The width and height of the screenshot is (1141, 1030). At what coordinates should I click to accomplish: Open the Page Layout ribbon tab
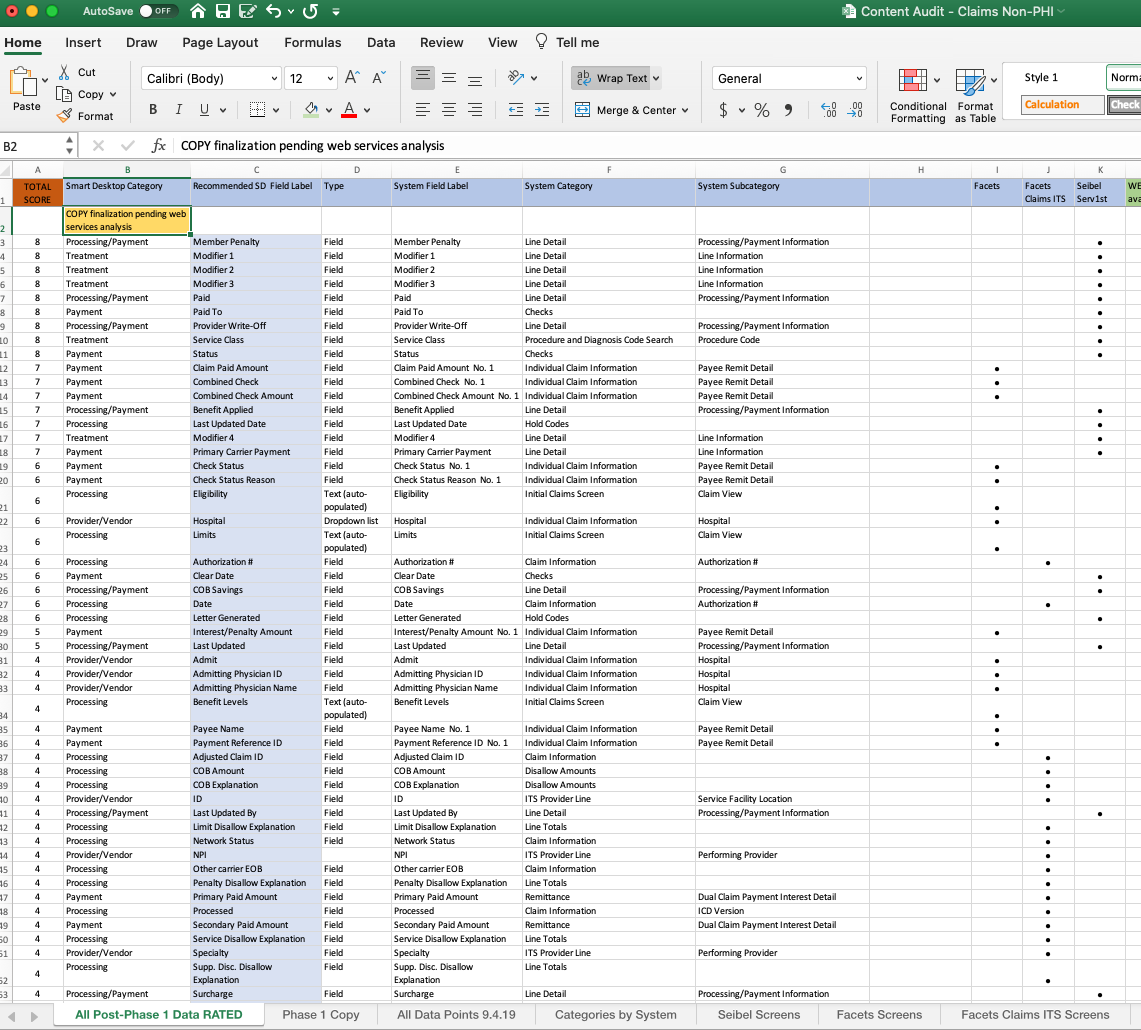pos(220,42)
